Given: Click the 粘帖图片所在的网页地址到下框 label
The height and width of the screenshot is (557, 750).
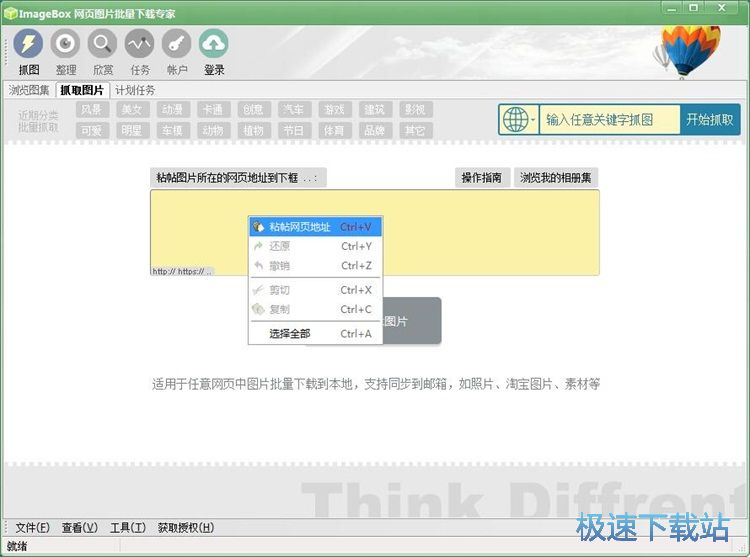Looking at the screenshot, I should [x=238, y=178].
